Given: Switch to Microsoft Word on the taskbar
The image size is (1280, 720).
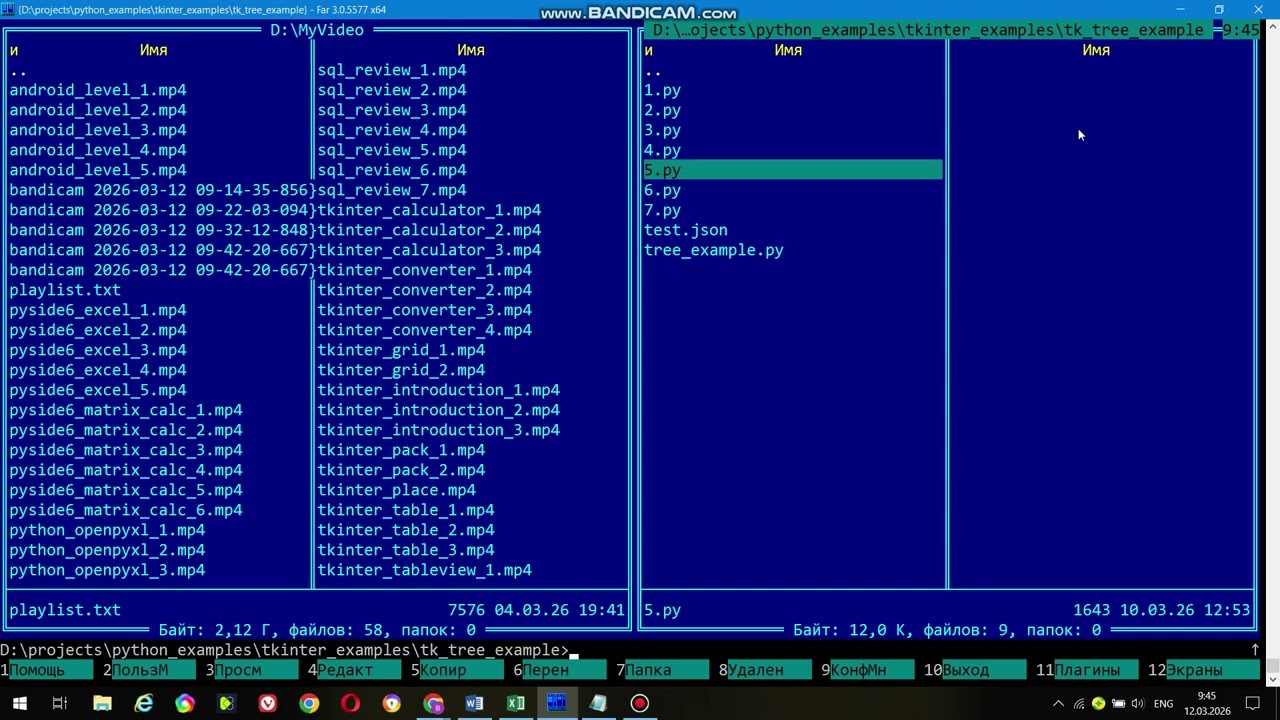Looking at the screenshot, I should pyautogui.click(x=474, y=704).
